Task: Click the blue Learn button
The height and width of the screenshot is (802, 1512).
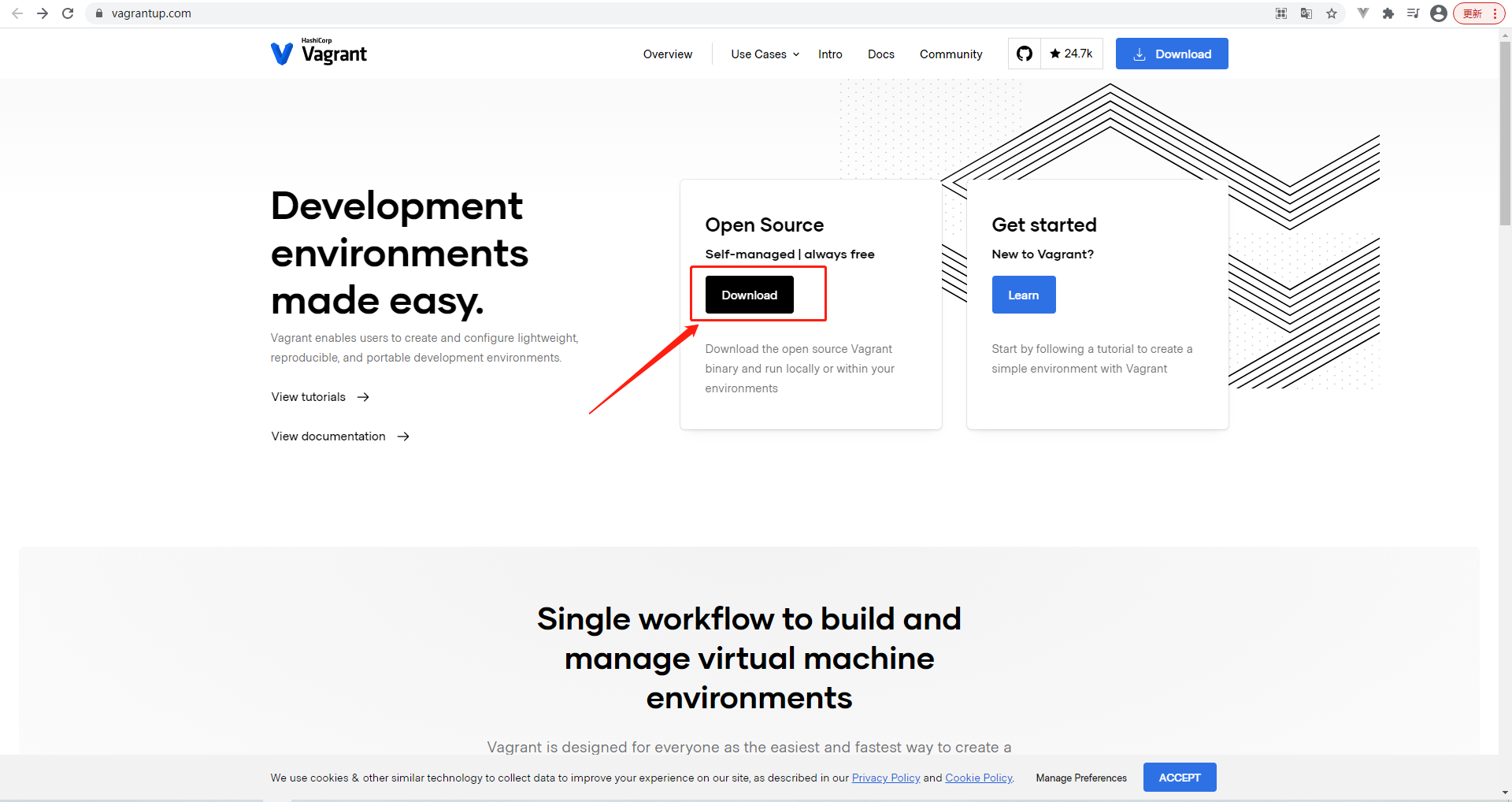Action: [1024, 295]
